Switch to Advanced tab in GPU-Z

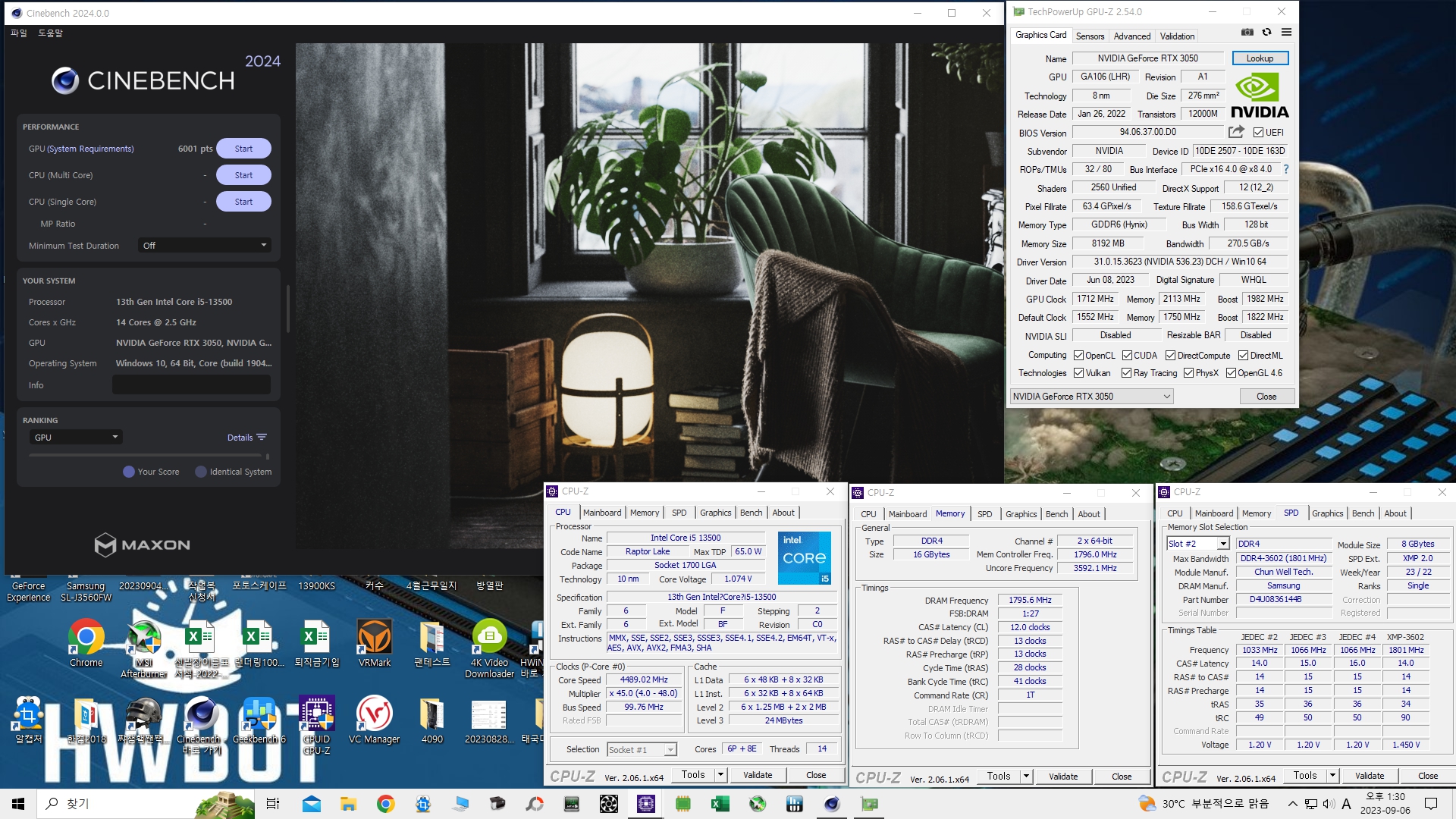pos(1132,36)
